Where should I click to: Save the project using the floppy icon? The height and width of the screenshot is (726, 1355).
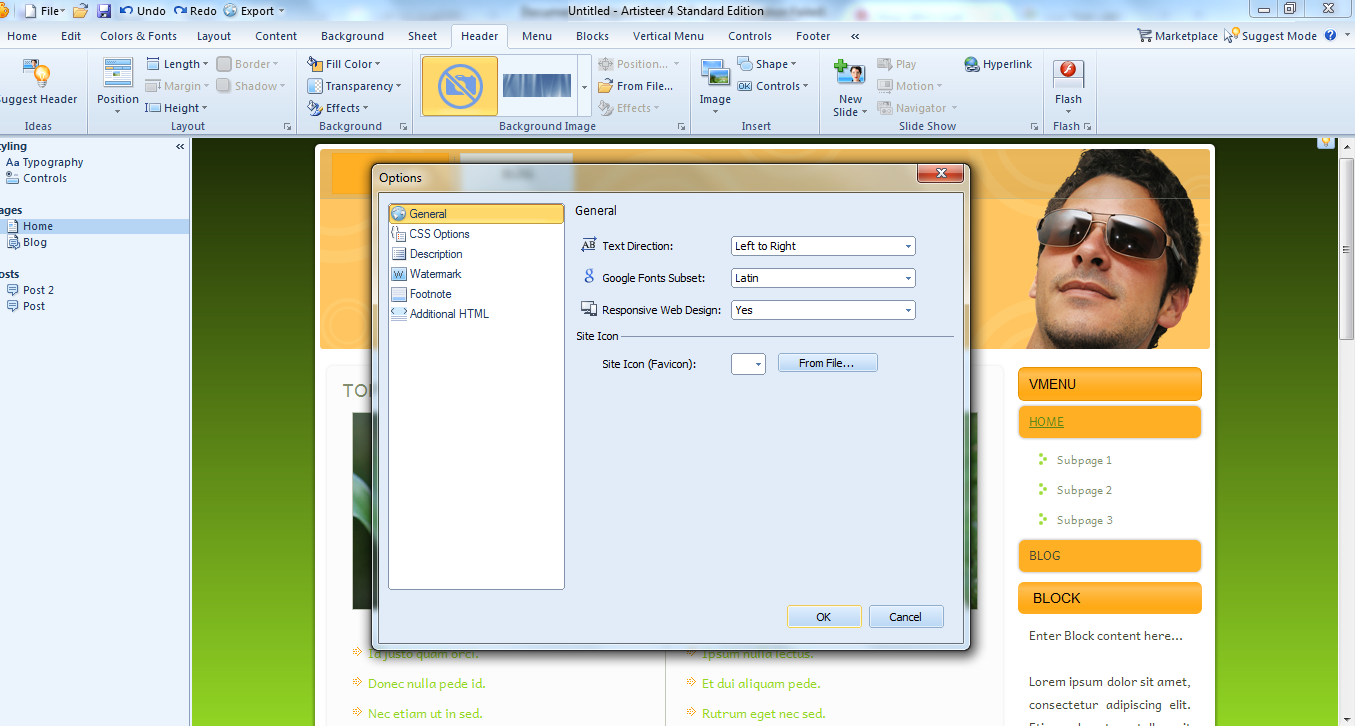point(104,11)
